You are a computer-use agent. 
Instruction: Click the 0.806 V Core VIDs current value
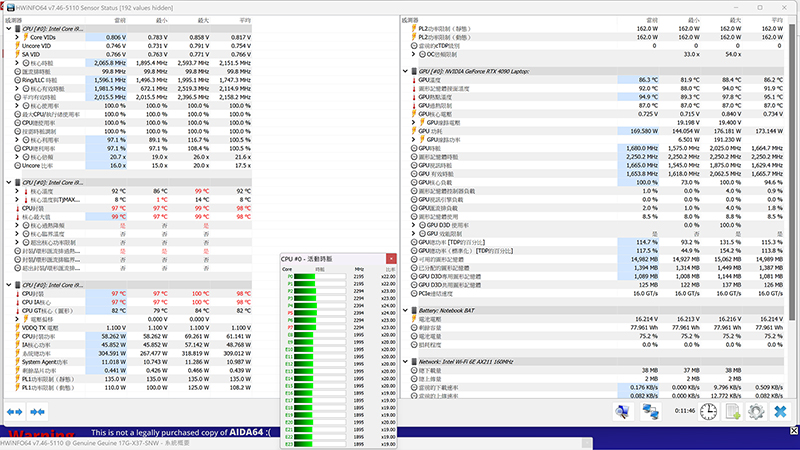coord(116,37)
